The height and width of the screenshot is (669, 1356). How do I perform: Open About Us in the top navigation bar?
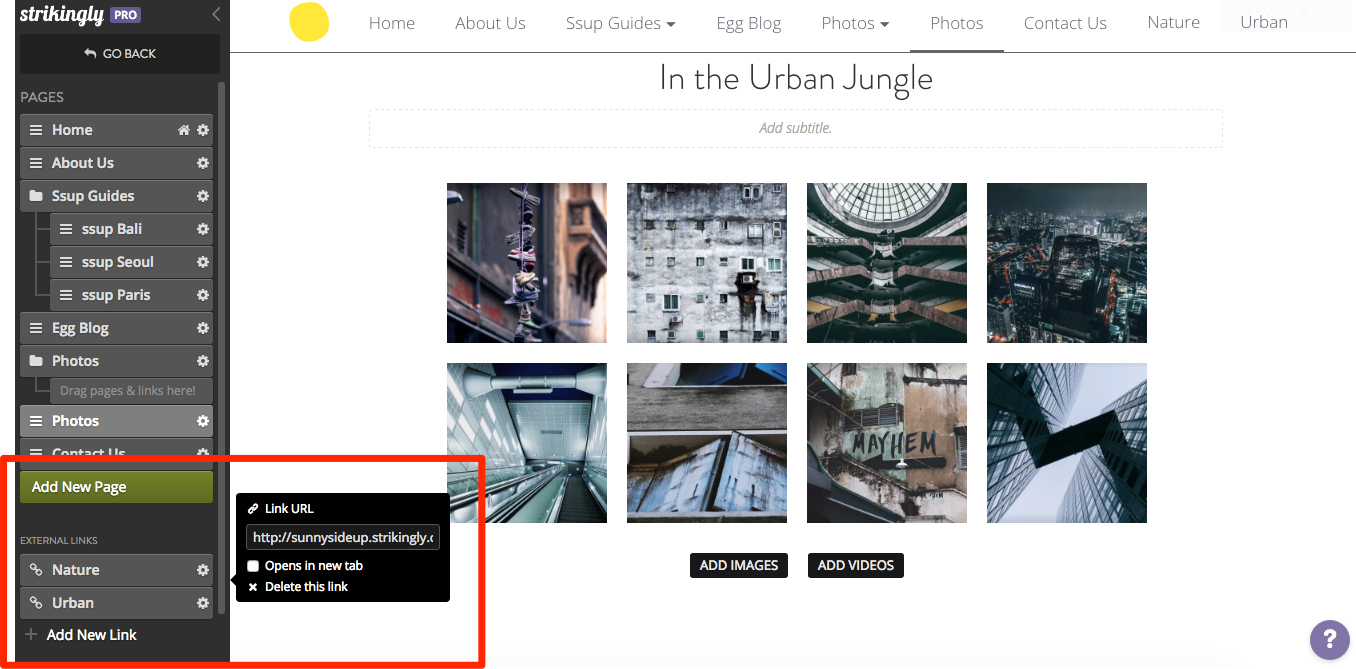click(490, 23)
